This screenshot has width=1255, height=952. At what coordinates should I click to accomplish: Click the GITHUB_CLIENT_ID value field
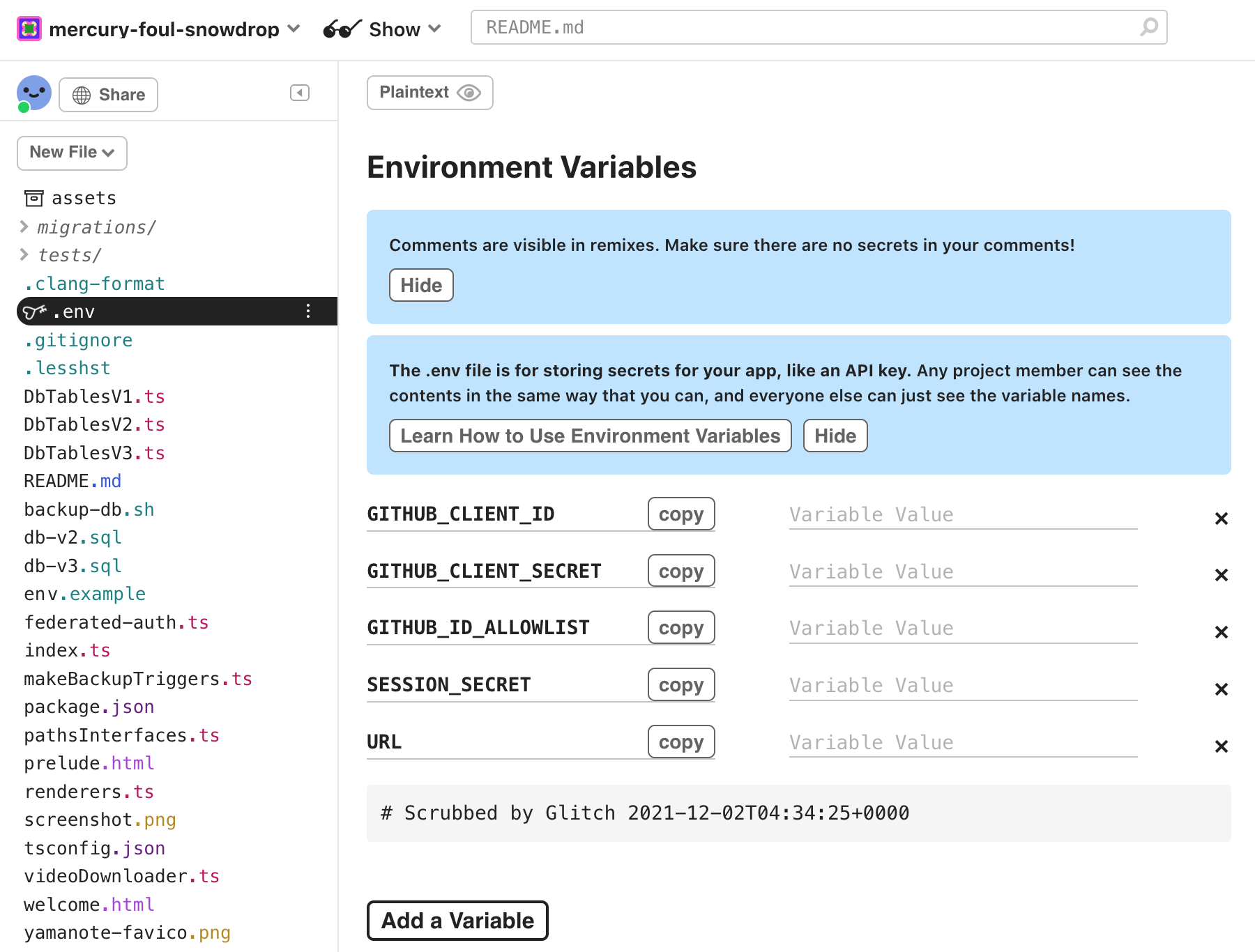963,514
